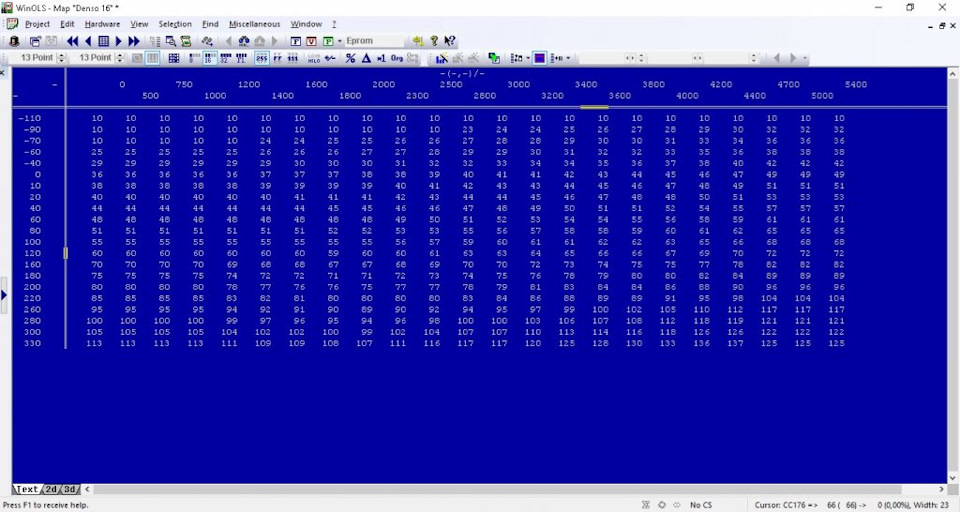This screenshot has width=960, height=512.
Task: Click the magnifier search window icon
Action: [x=171, y=41]
